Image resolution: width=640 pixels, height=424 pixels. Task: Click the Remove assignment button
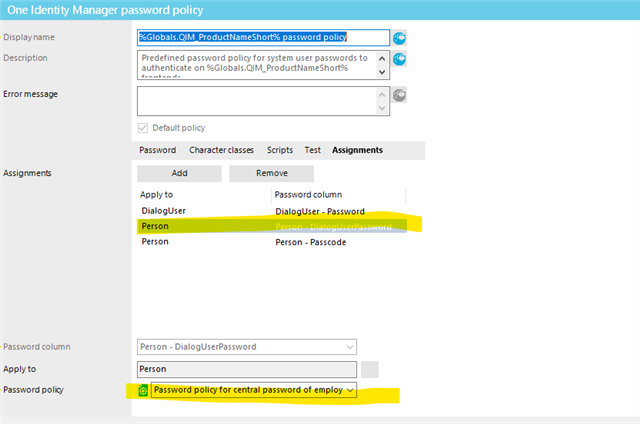(x=271, y=173)
